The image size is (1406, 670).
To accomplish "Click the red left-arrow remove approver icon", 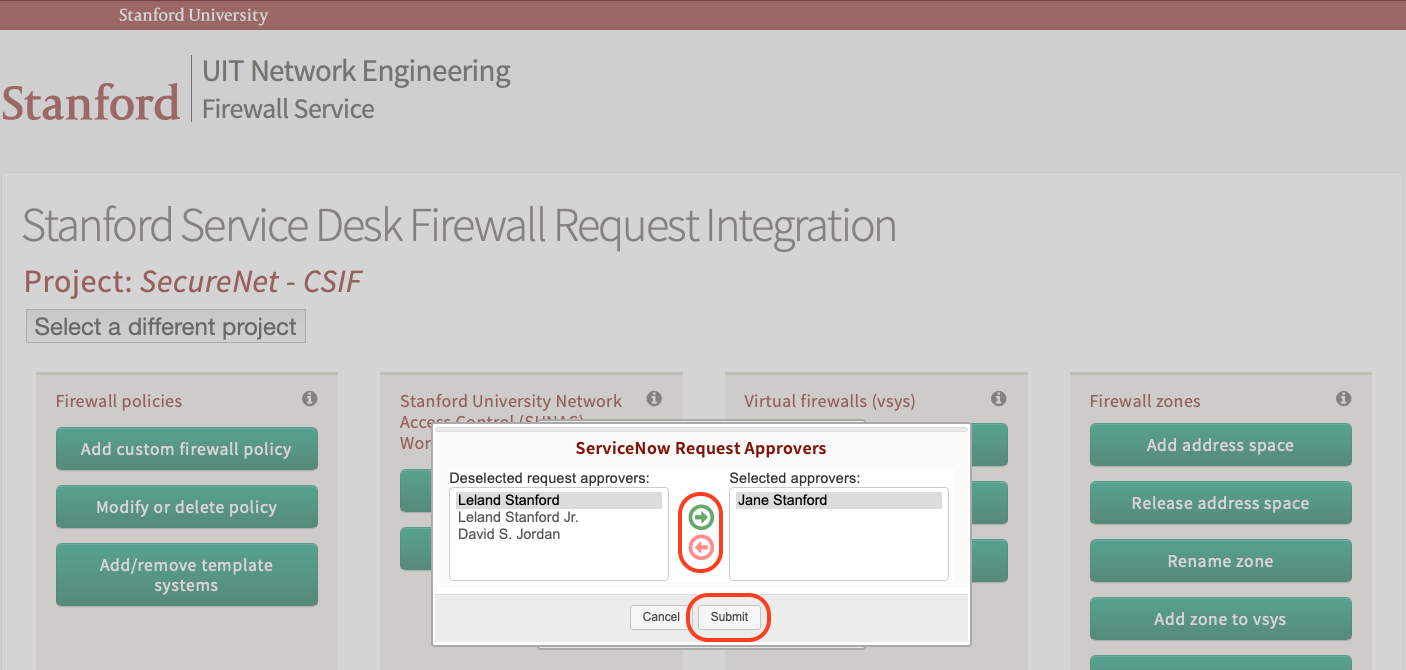I will 701,547.
